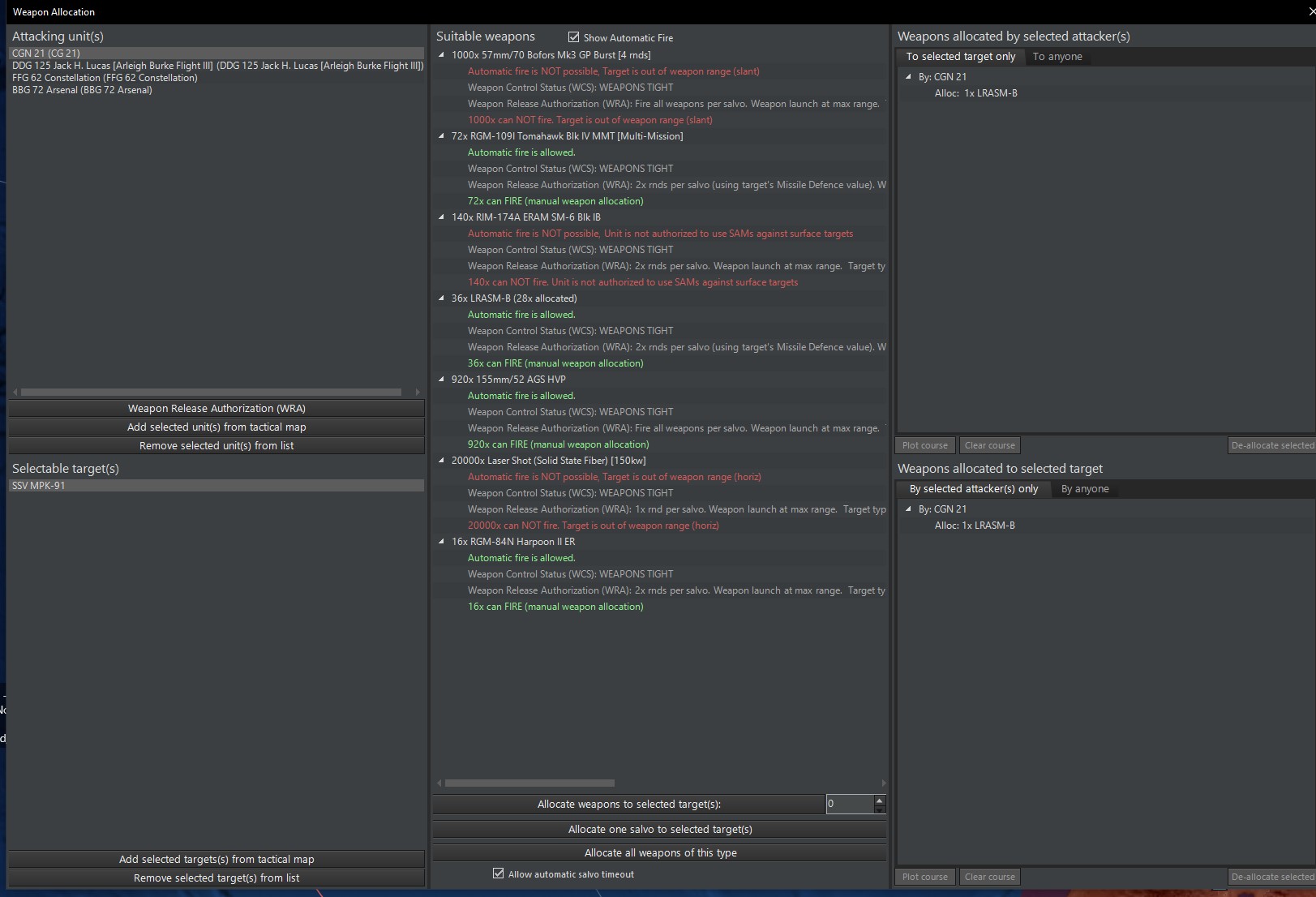Click Allocate all weapons of this type
The width and height of the screenshot is (1316, 897).
(x=660, y=853)
